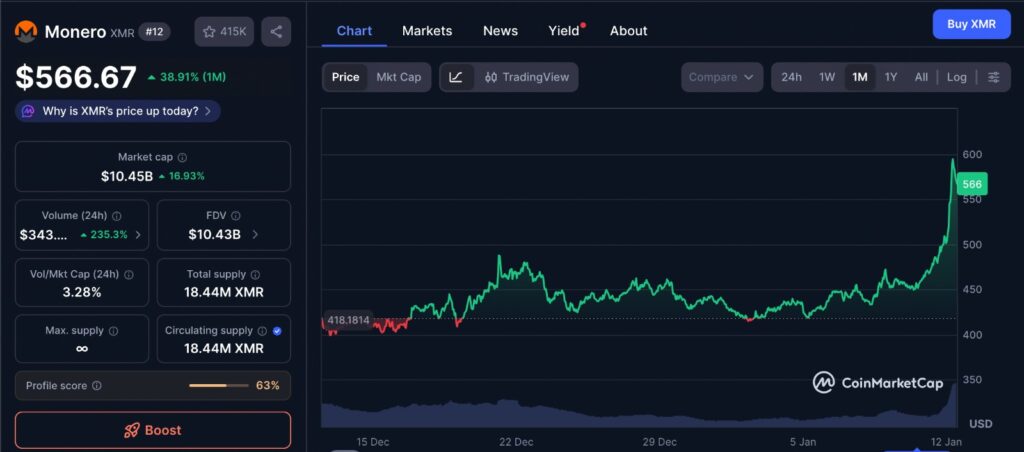1024x452 pixels.
Task: Switch to line chart icon view
Action: tap(456, 77)
